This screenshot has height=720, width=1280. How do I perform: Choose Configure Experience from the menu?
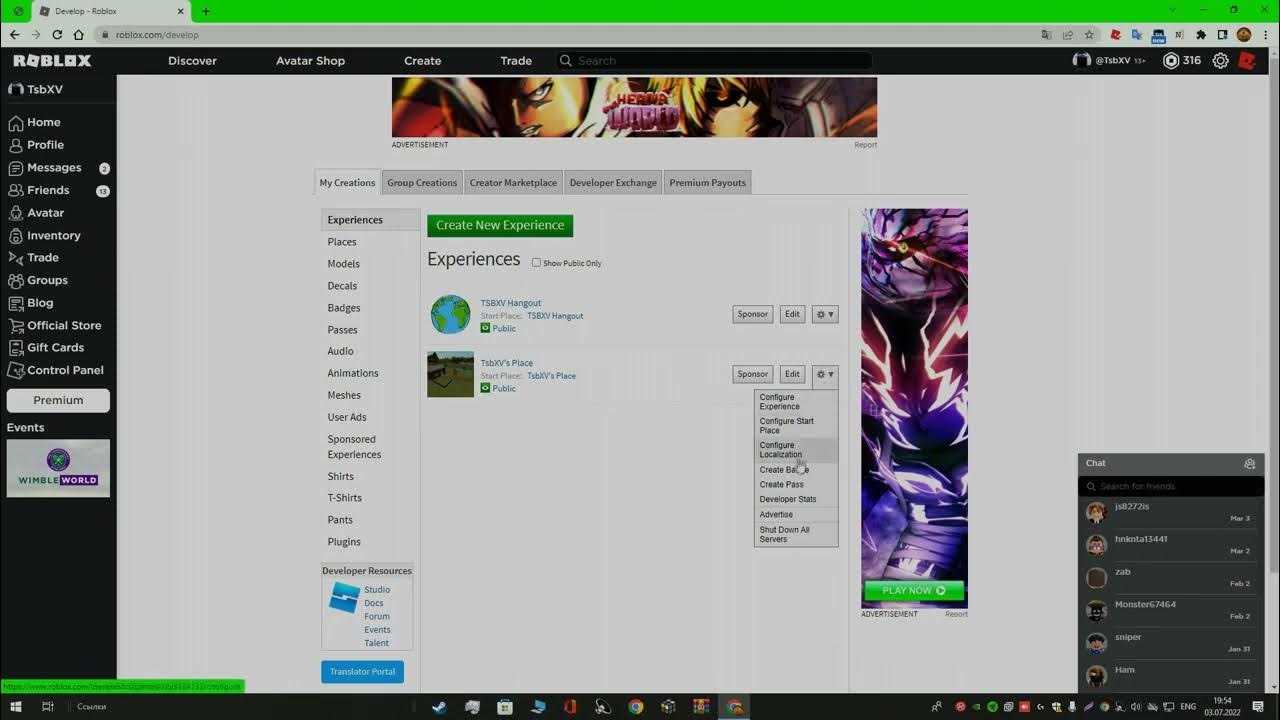pos(796,402)
